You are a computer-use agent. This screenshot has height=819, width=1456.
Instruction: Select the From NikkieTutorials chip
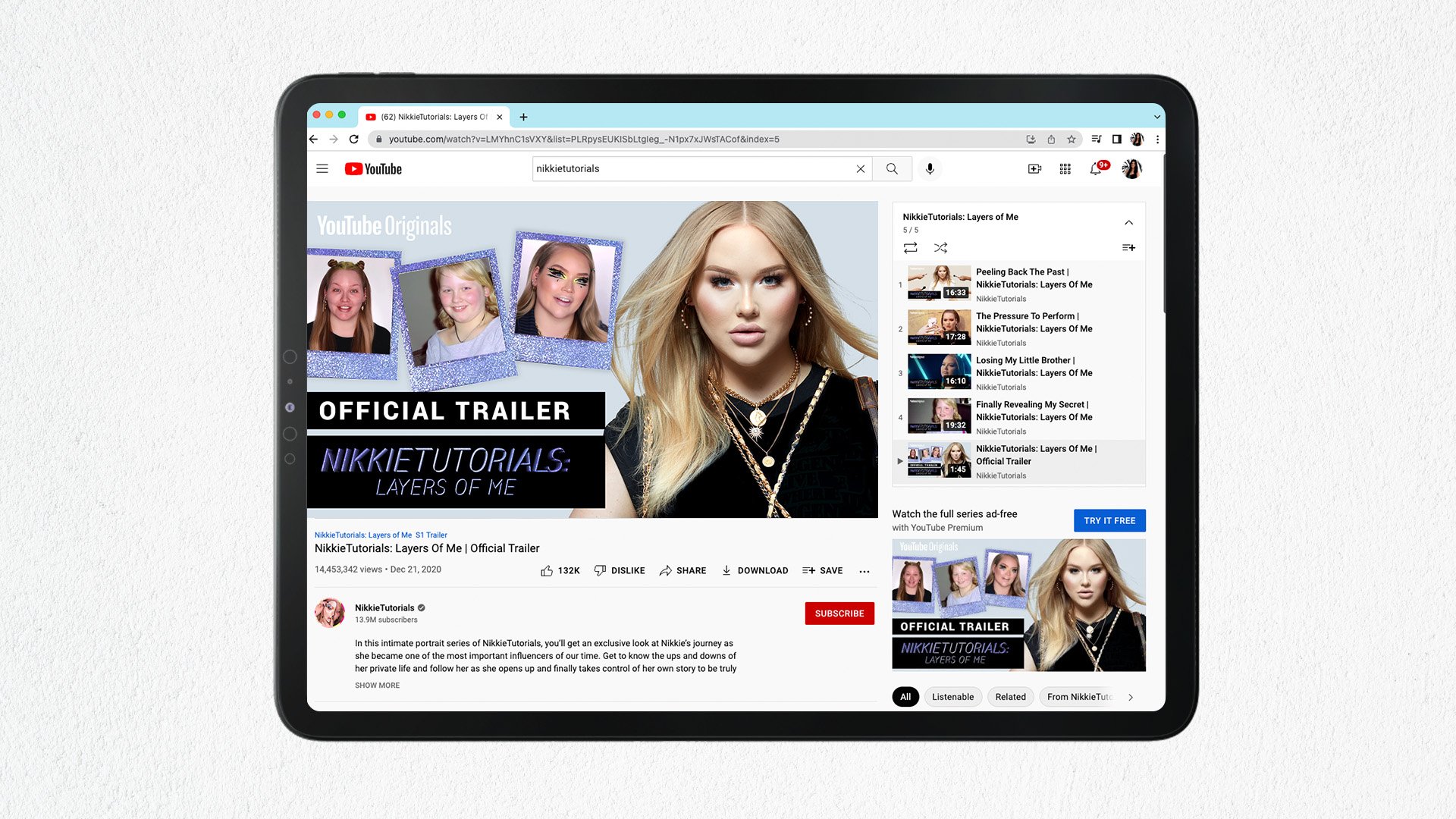pos(1078,697)
